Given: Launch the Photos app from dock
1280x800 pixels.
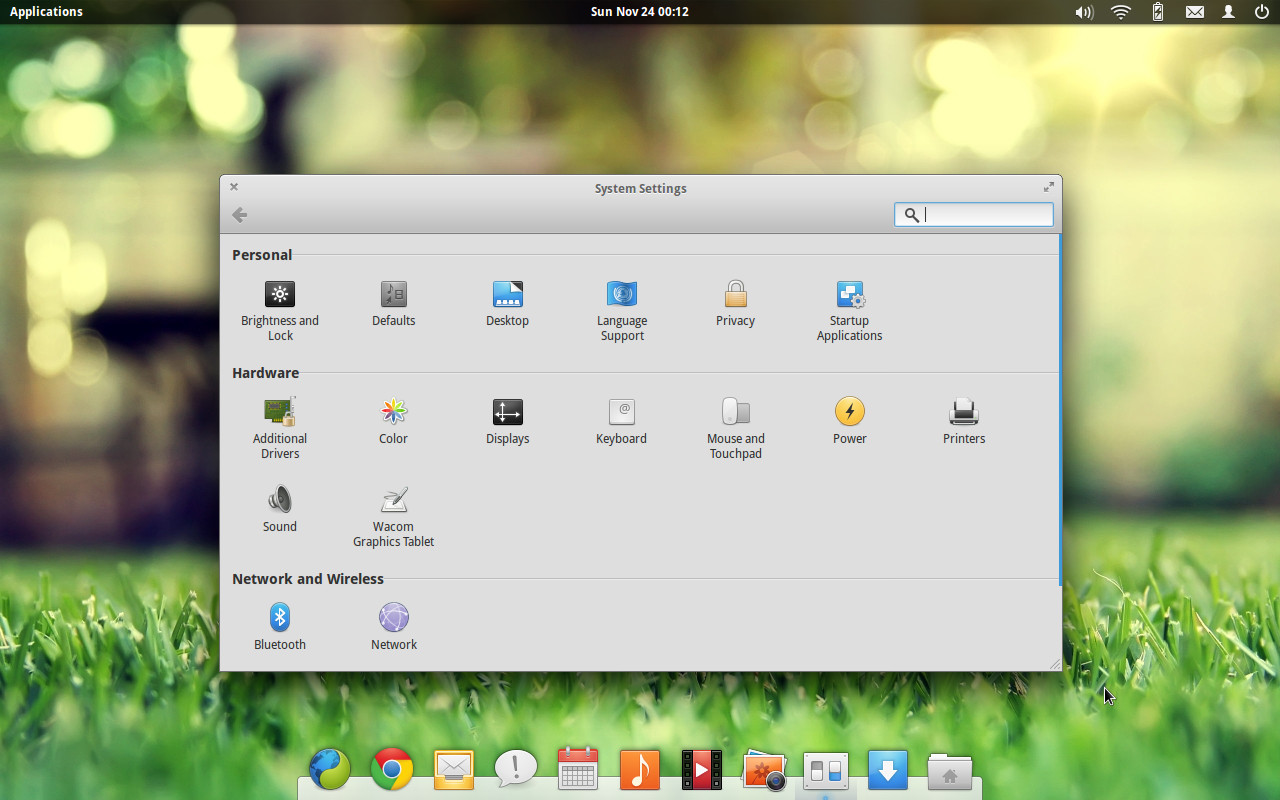Looking at the screenshot, I should 764,769.
